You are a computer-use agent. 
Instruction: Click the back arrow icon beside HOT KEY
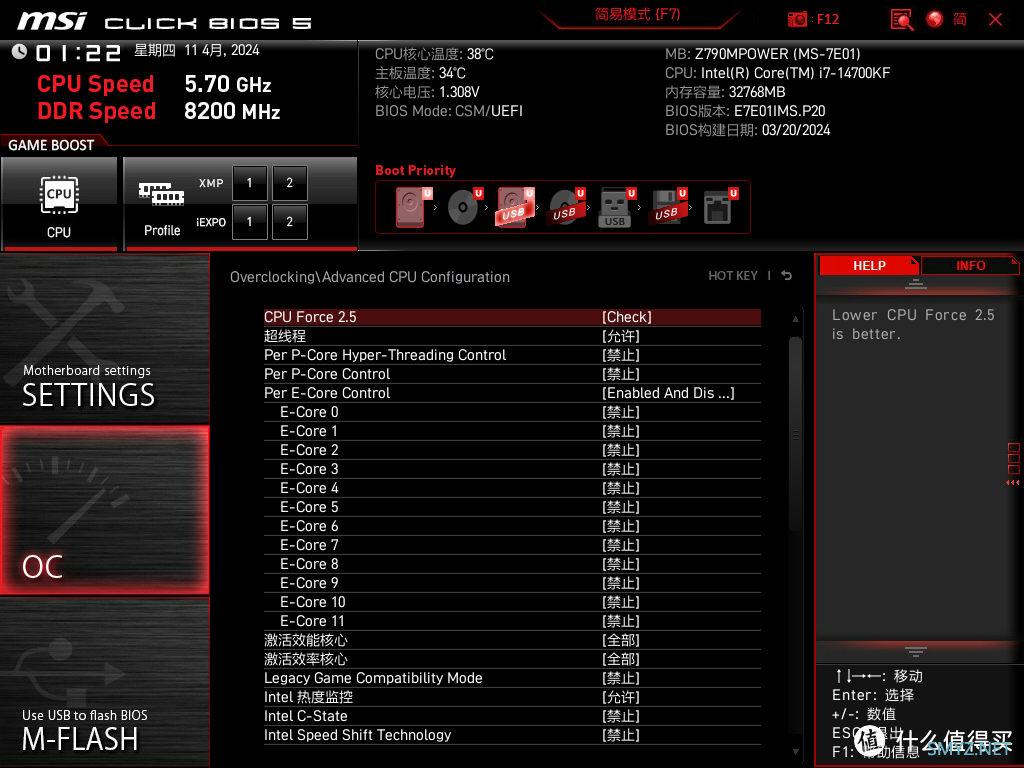coord(787,276)
